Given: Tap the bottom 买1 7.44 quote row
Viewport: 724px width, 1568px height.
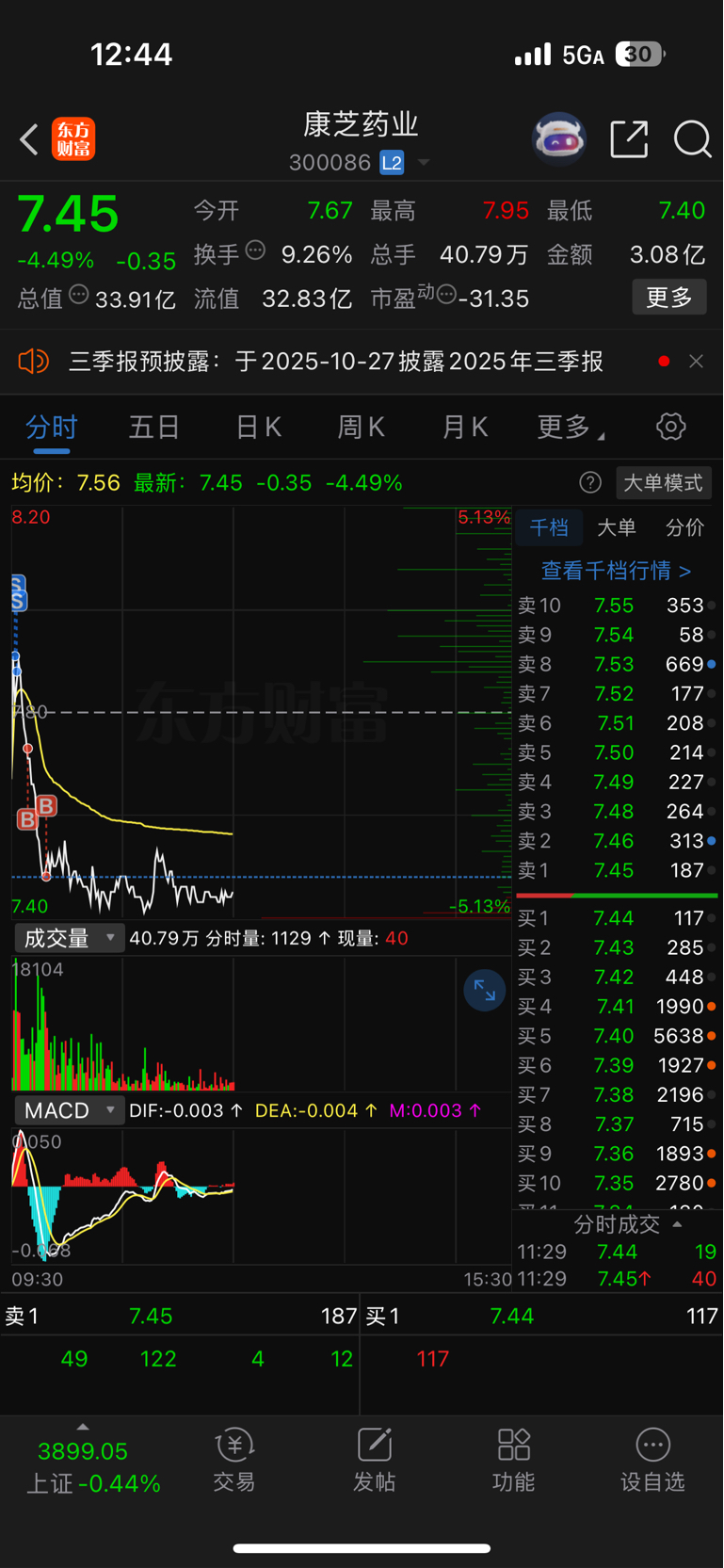Looking at the screenshot, I should click(541, 1316).
